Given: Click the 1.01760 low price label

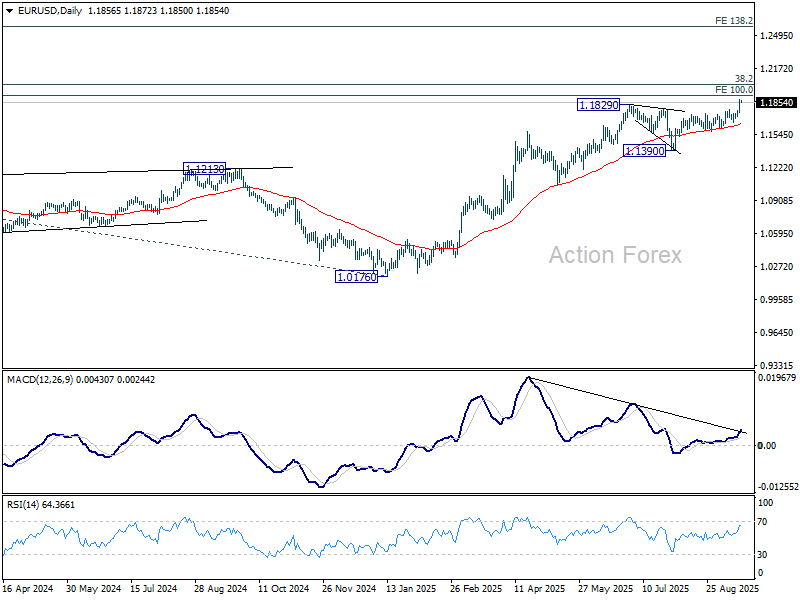Looking at the screenshot, I should [357, 277].
